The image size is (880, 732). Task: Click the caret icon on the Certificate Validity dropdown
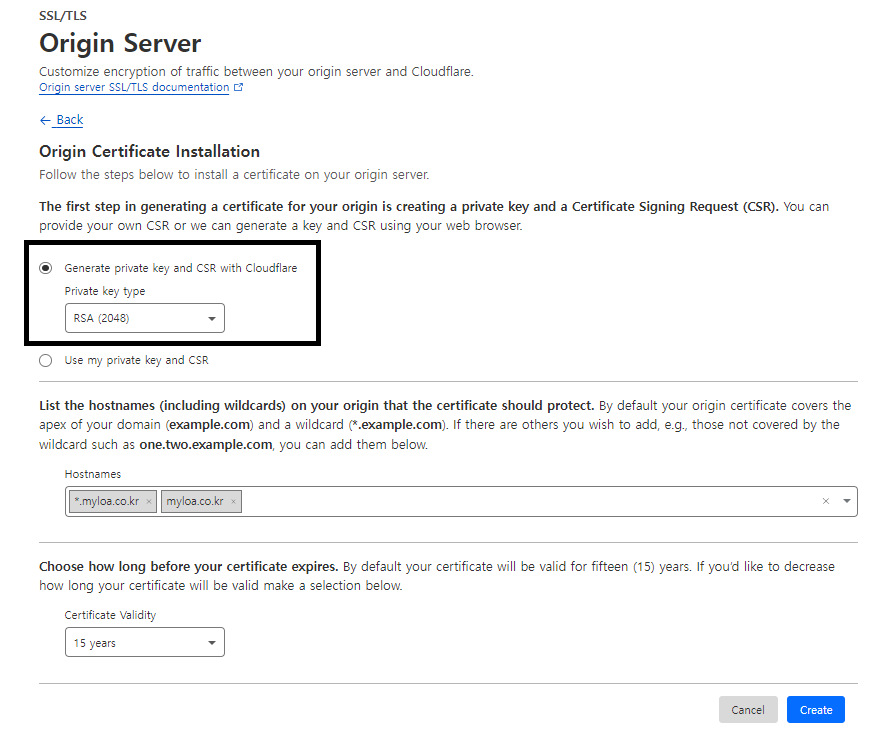(212, 642)
